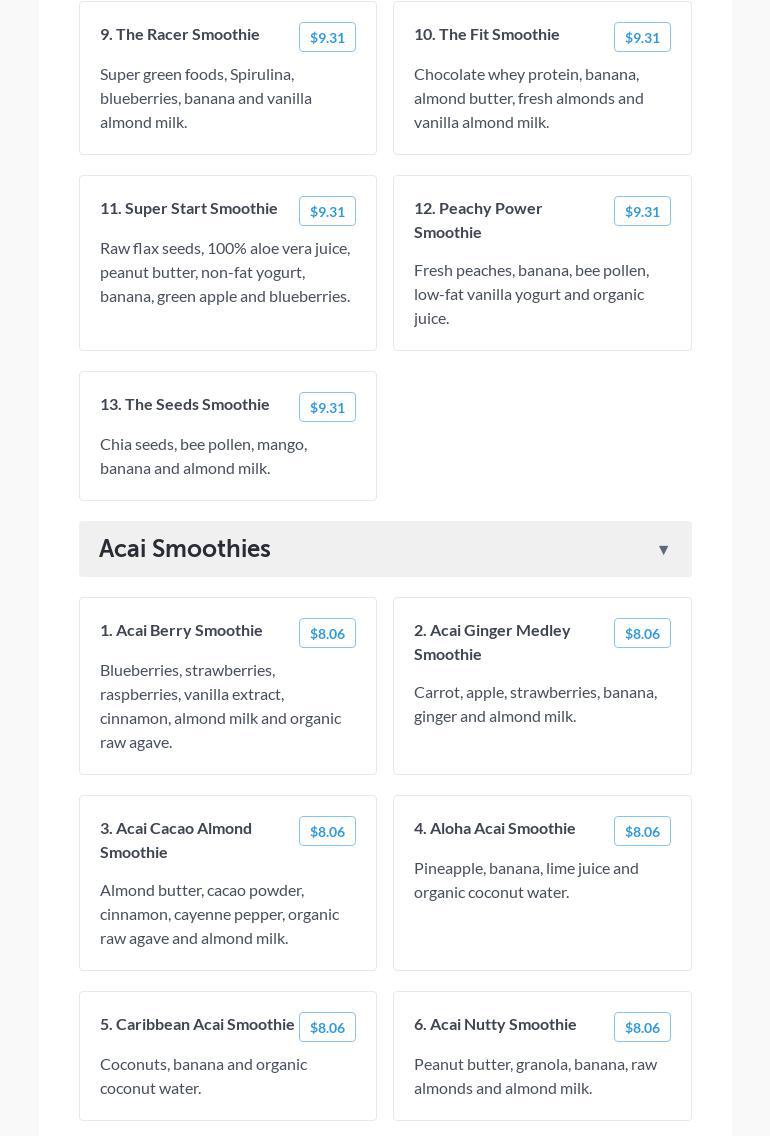Open the "1. Acai Berry Smoothie" title
770x1136 pixels.
(x=181, y=630)
